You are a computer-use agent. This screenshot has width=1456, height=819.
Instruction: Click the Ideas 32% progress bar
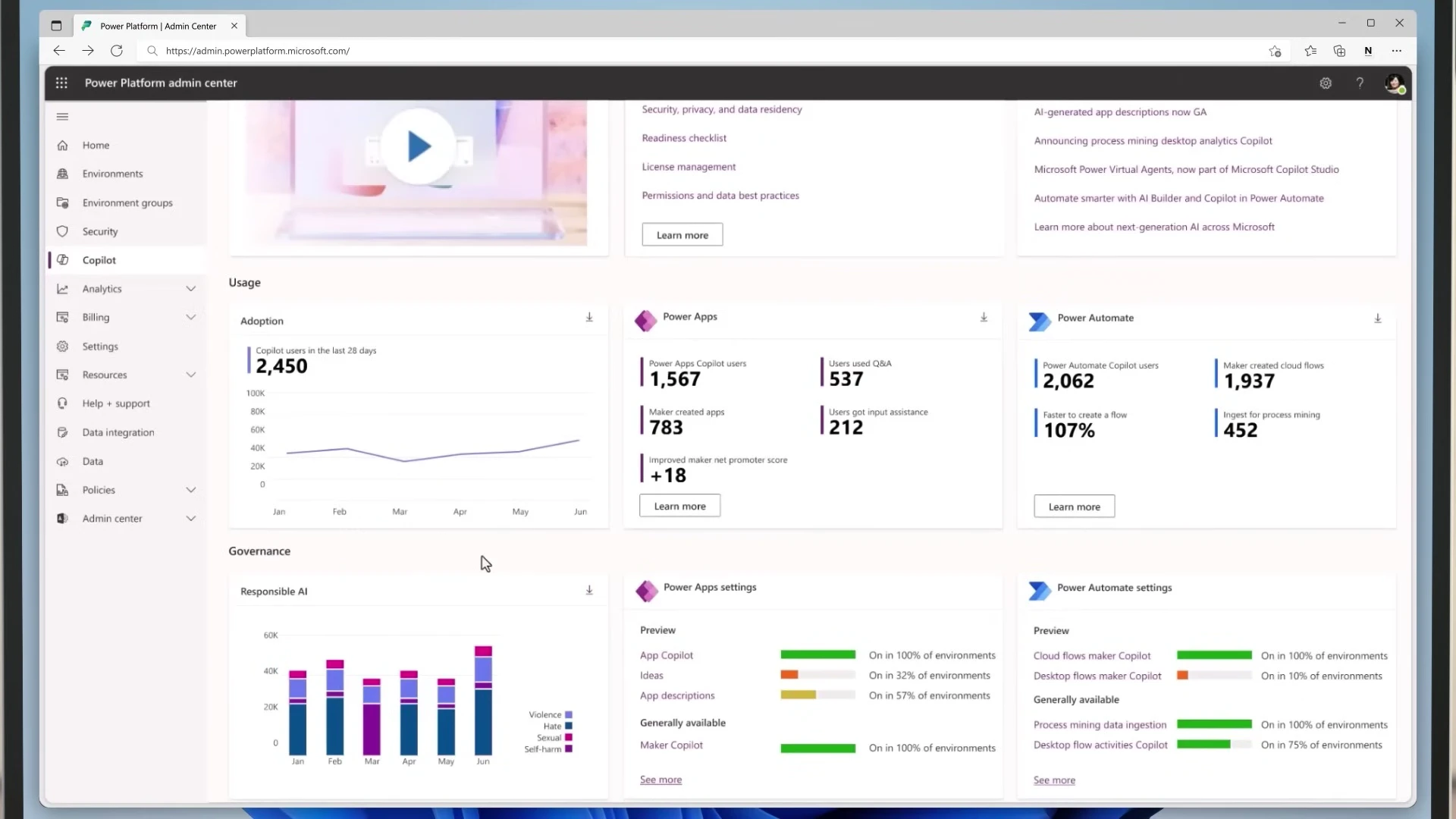[818, 675]
